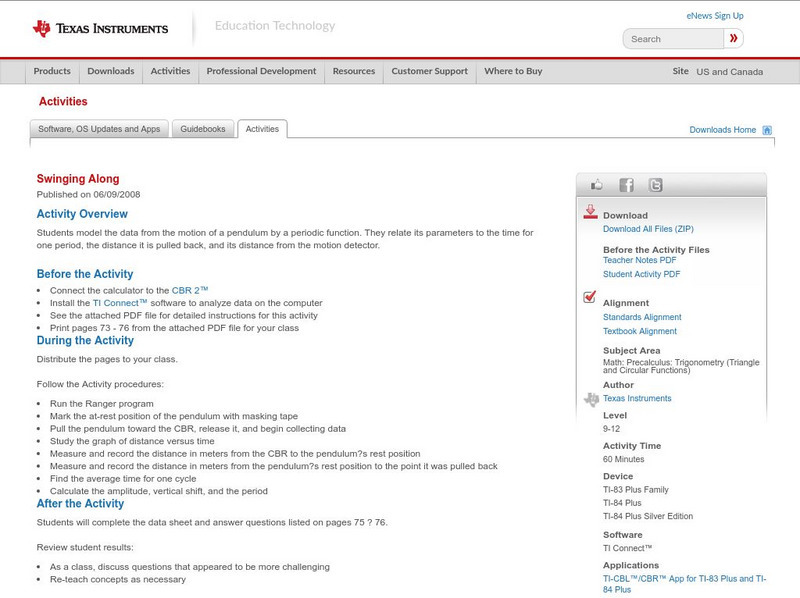Click the Texas Instruments logo
The height and width of the screenshot is (598, 800).
[100, 29]
